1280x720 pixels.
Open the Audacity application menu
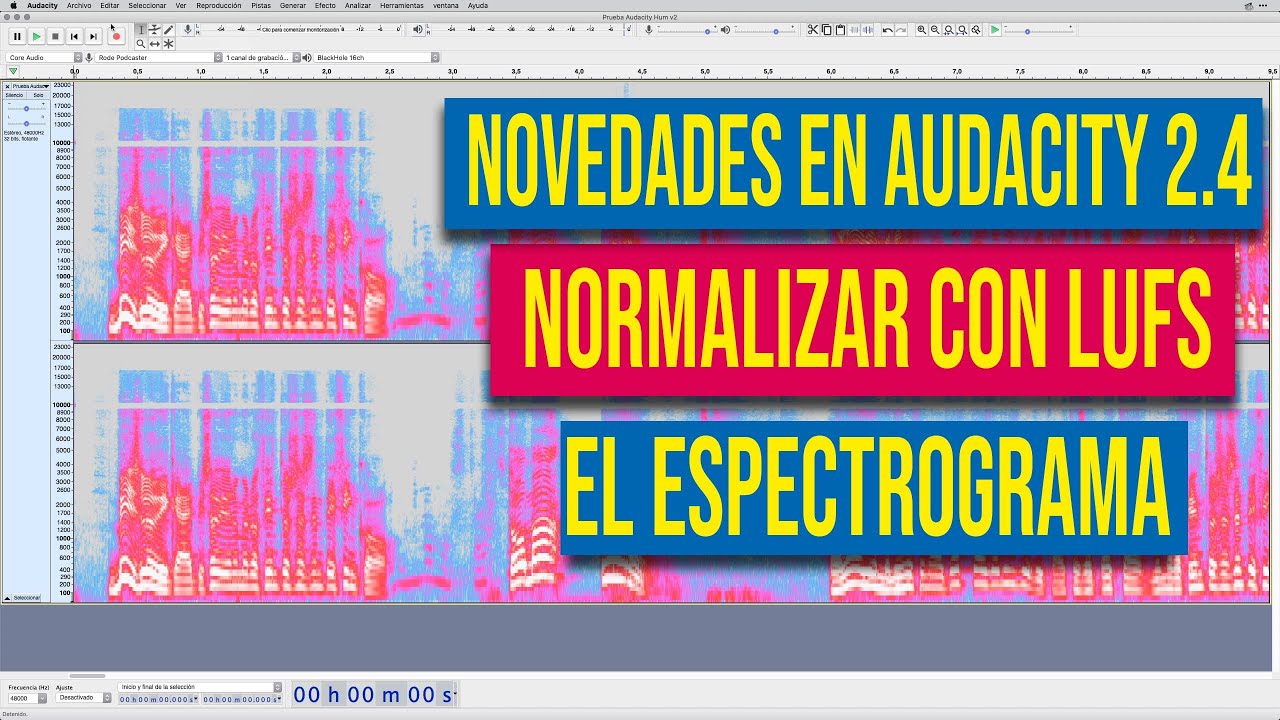point(42,5)
